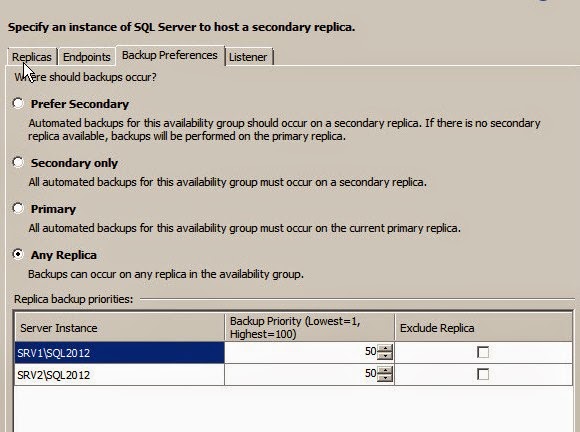This screenshot has width=580, height=432.
Task: Click the priority value field for SRV1\SQL2012
Action: tap(301, 352)
